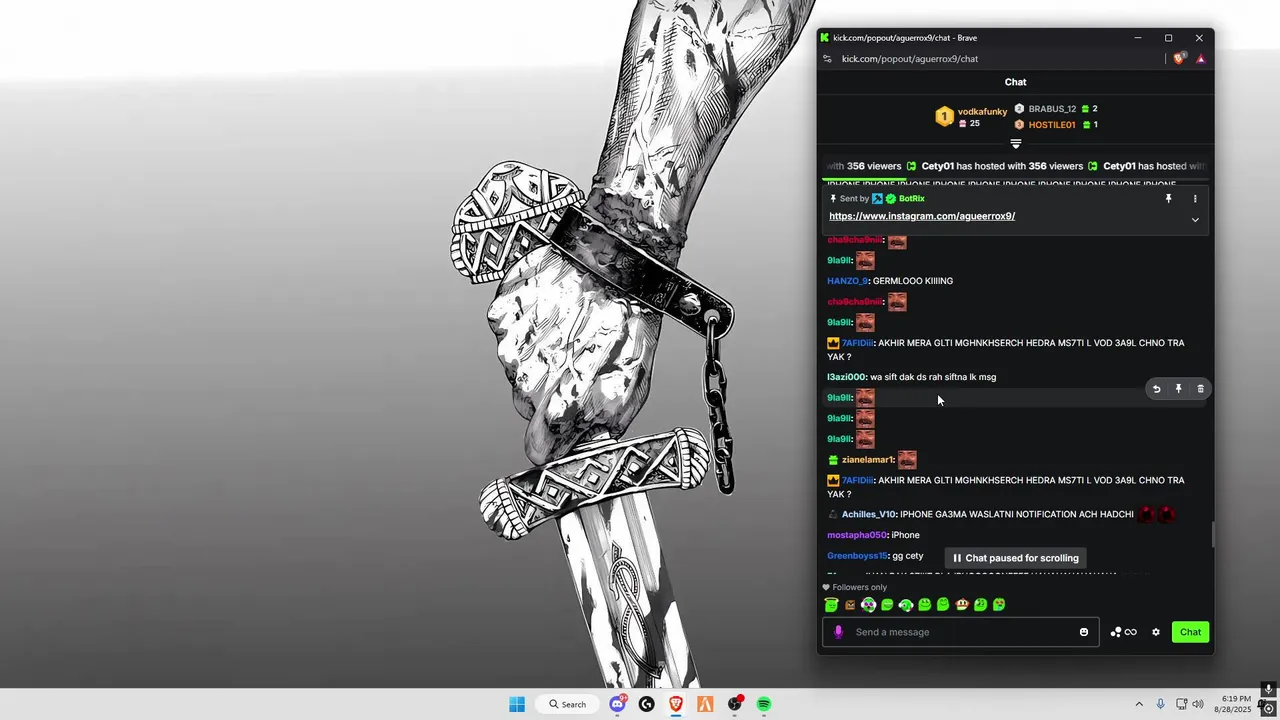Screen dimensions: 1280x720
Task: Delete the hovered 9la9ll message
Action: (x=1200, y=389)
